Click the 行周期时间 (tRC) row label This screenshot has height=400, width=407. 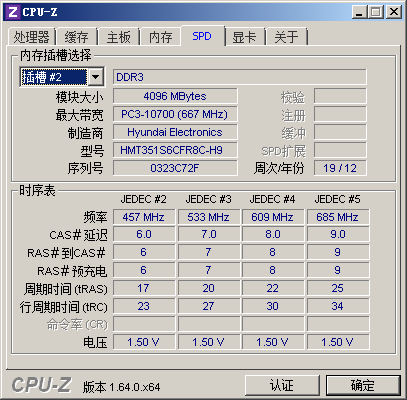(64, 307)
